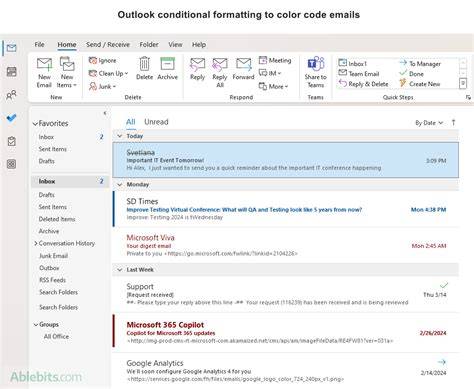The height and width of the screenshot is (389, 474).
Task: Open the People icon in left sidebar
Action: 11,95
